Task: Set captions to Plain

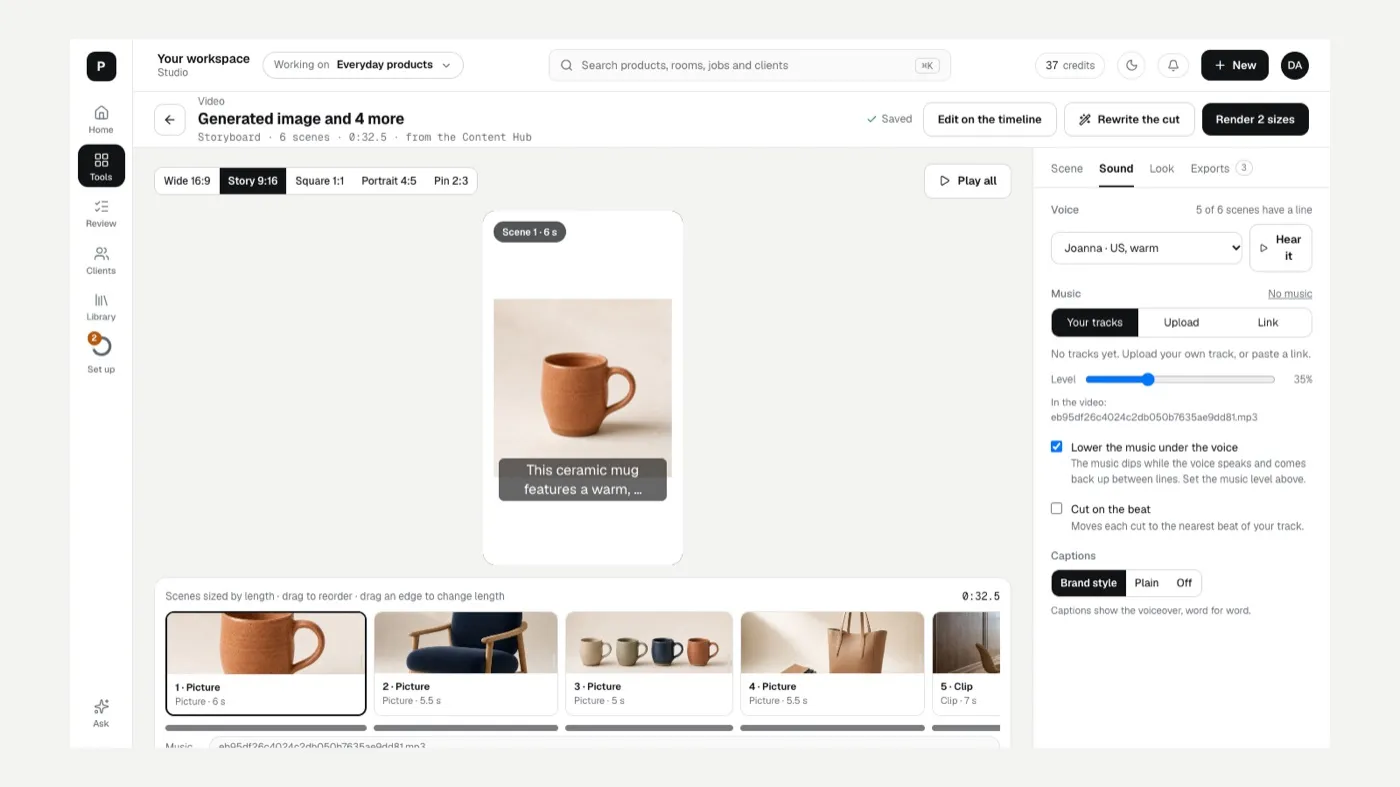Action: click(x=1146, y=583)
